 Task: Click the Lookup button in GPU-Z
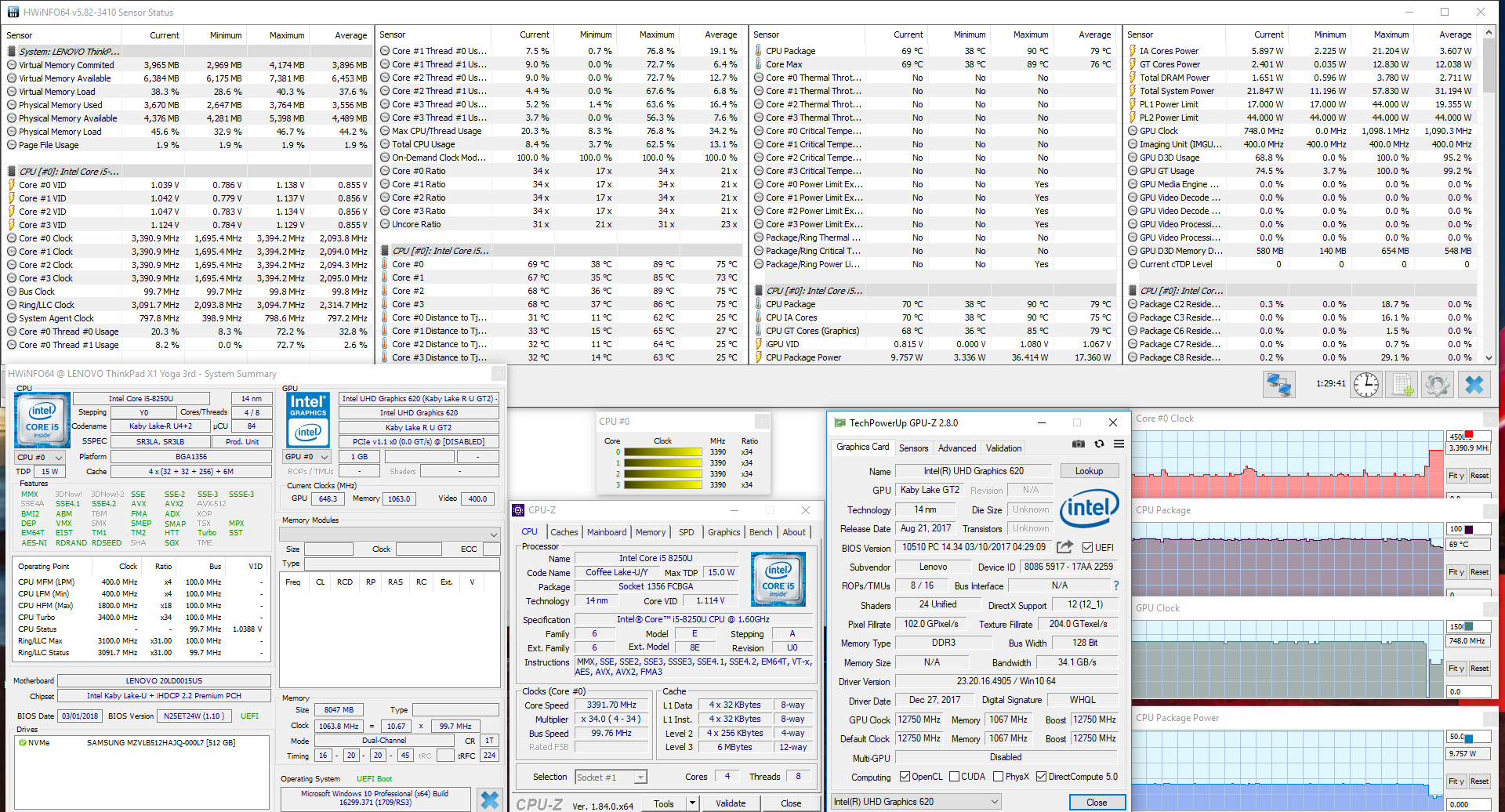click(1089, 471)
